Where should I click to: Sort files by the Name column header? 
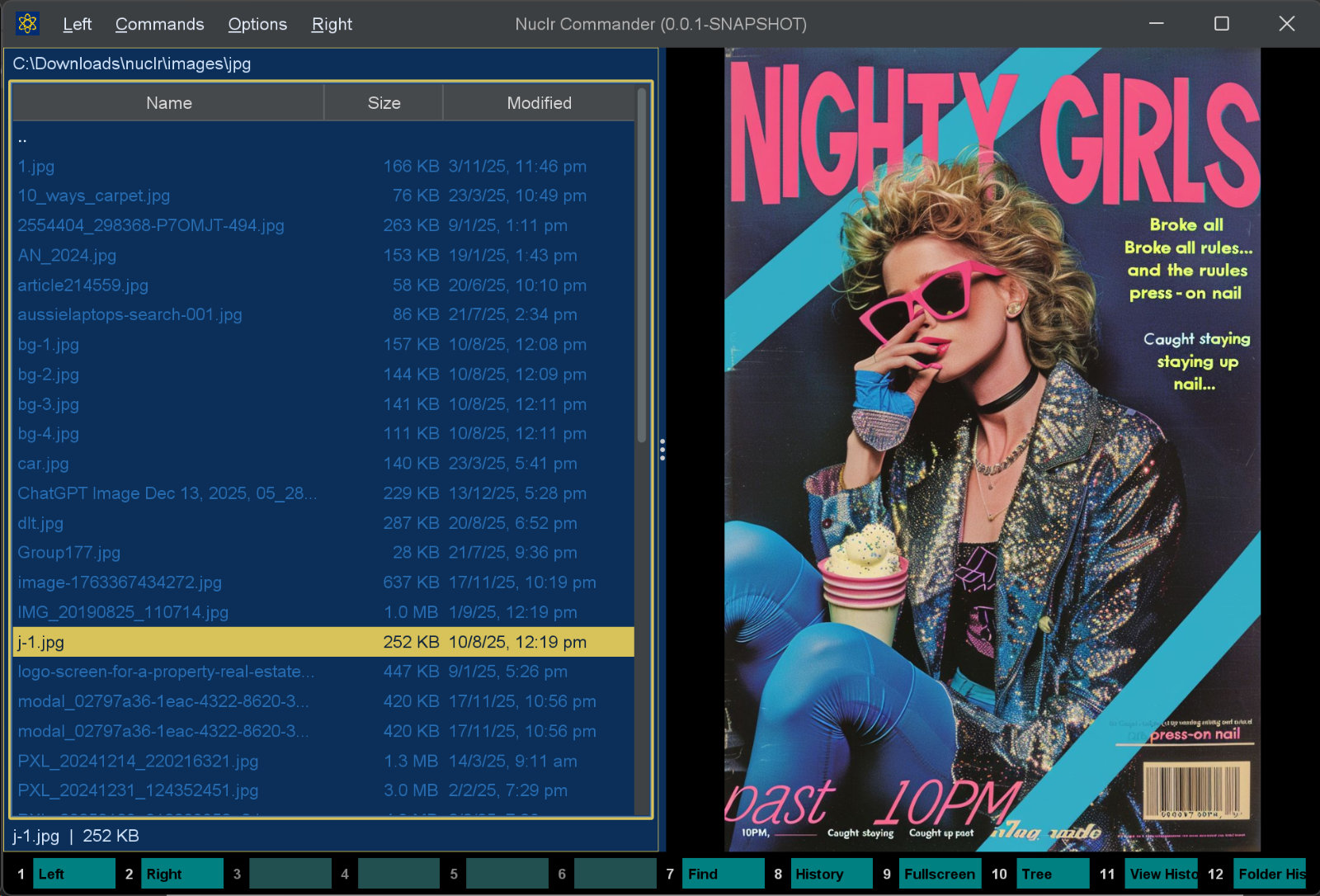pyautogui.click(x=169, y=102)
